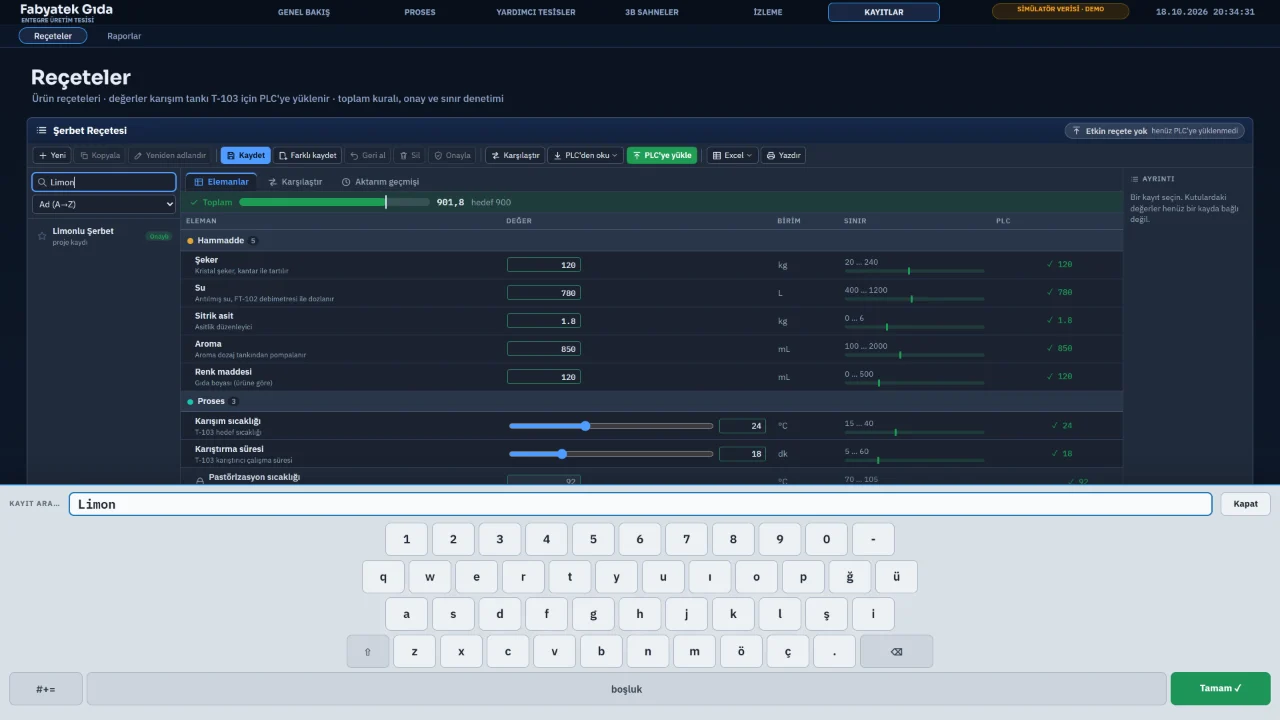Viewport: 1280px width, 720px height.
Task: Open the Ad (A→Z) sort dropdown
Action: (104, 204)
